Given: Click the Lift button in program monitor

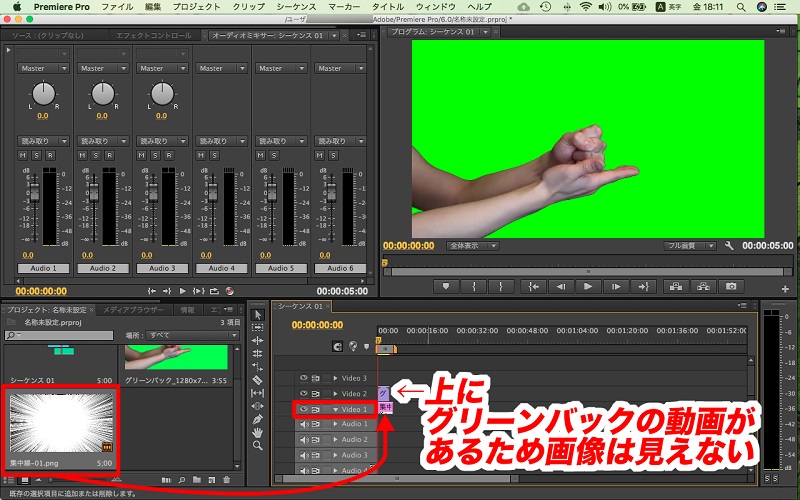Looking at the screenshot, I should 676,287.
